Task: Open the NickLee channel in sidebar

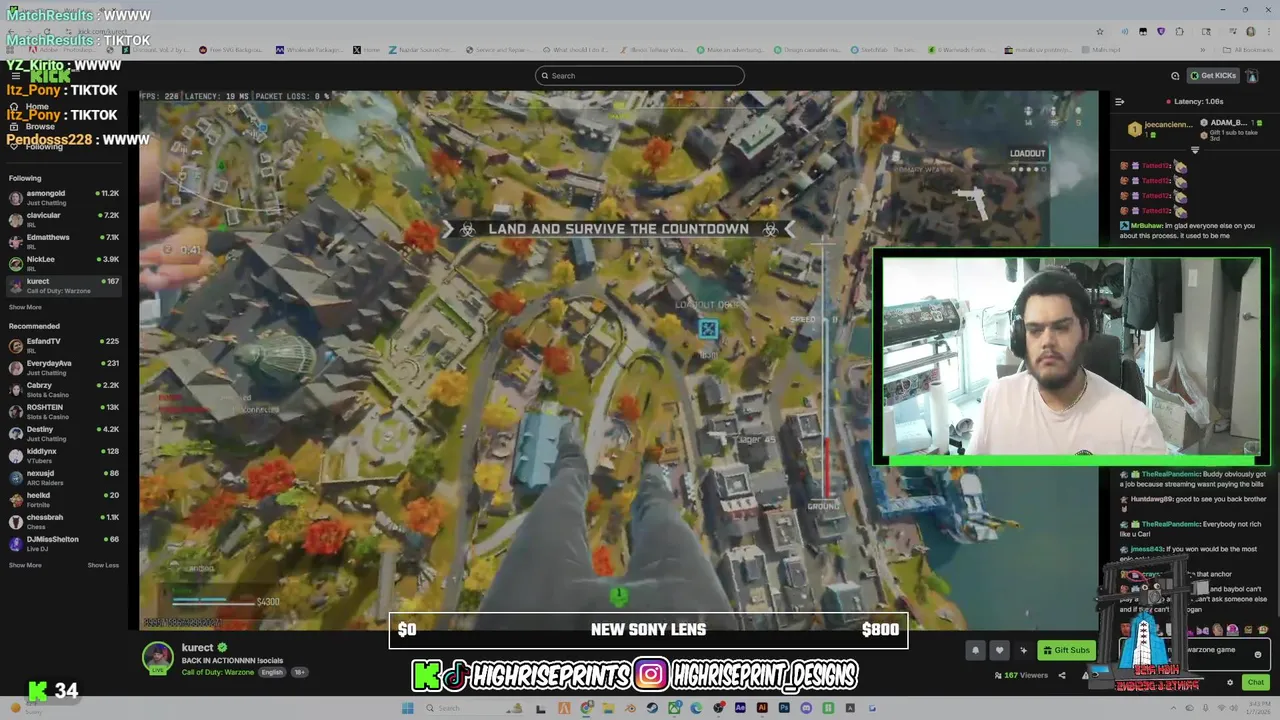Action: pyautogui.click(x=64, y=263)
